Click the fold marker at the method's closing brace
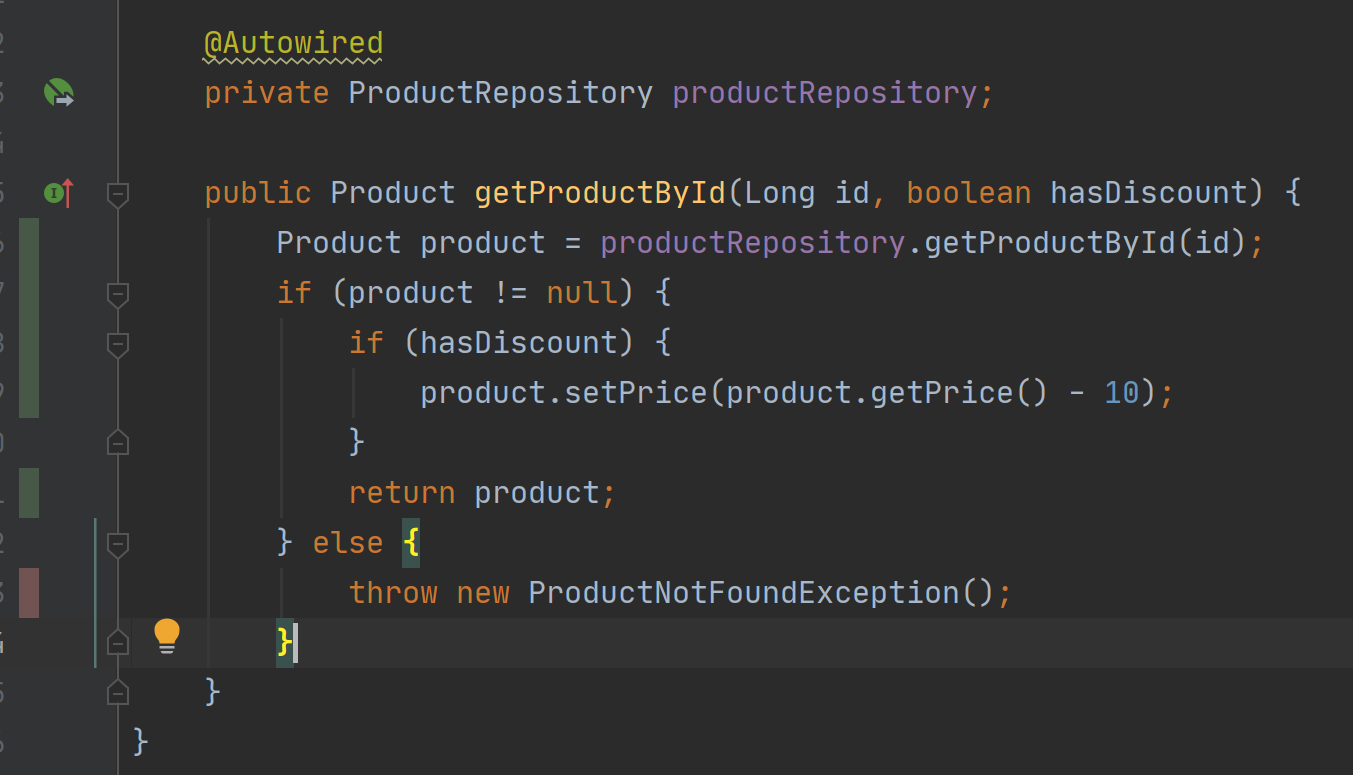Image resolution: width=1353 pixels, height=775 pixels. pos(118,691)
